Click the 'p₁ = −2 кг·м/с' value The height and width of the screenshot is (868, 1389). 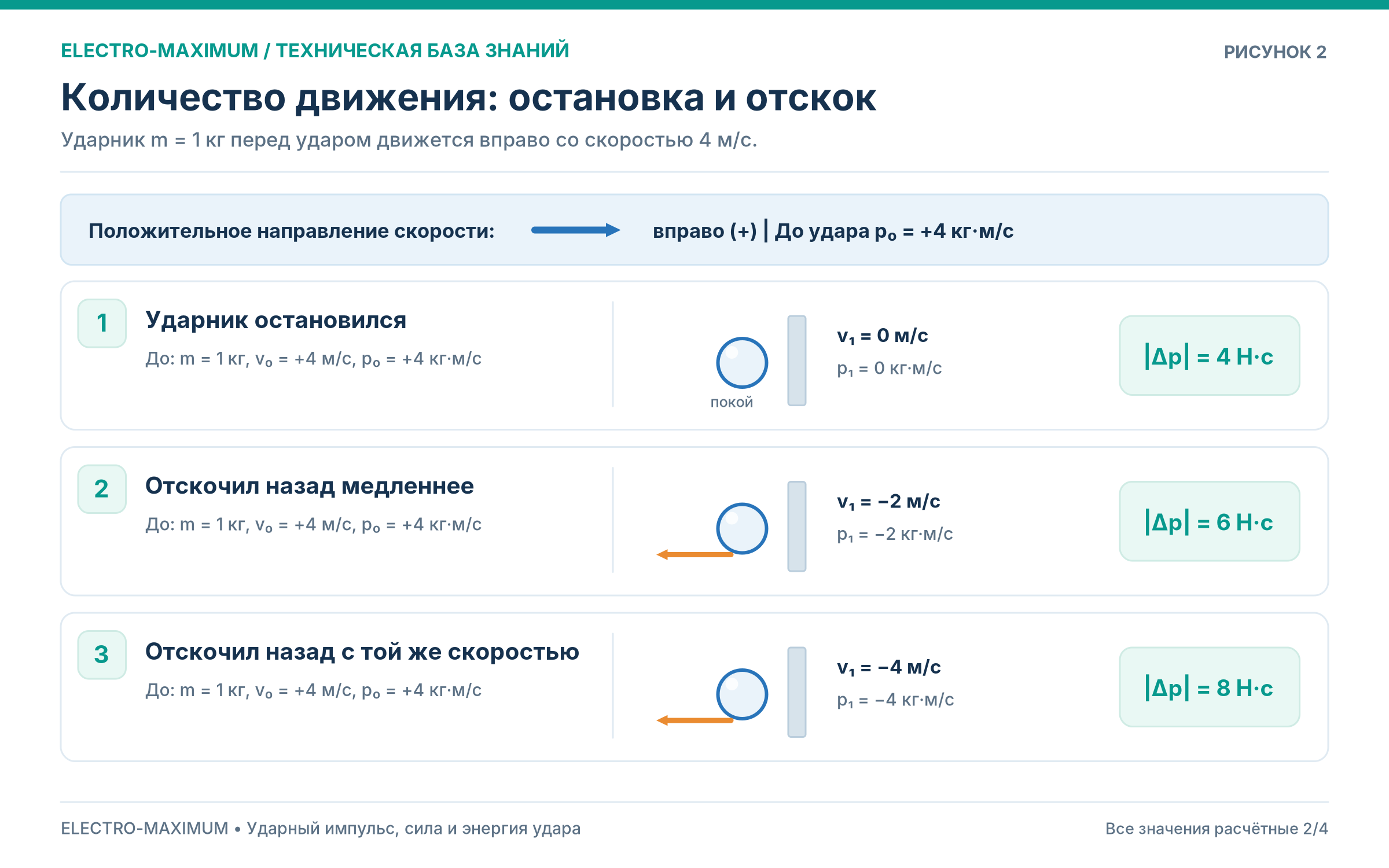pyautogui.click(x=895, y=534)
